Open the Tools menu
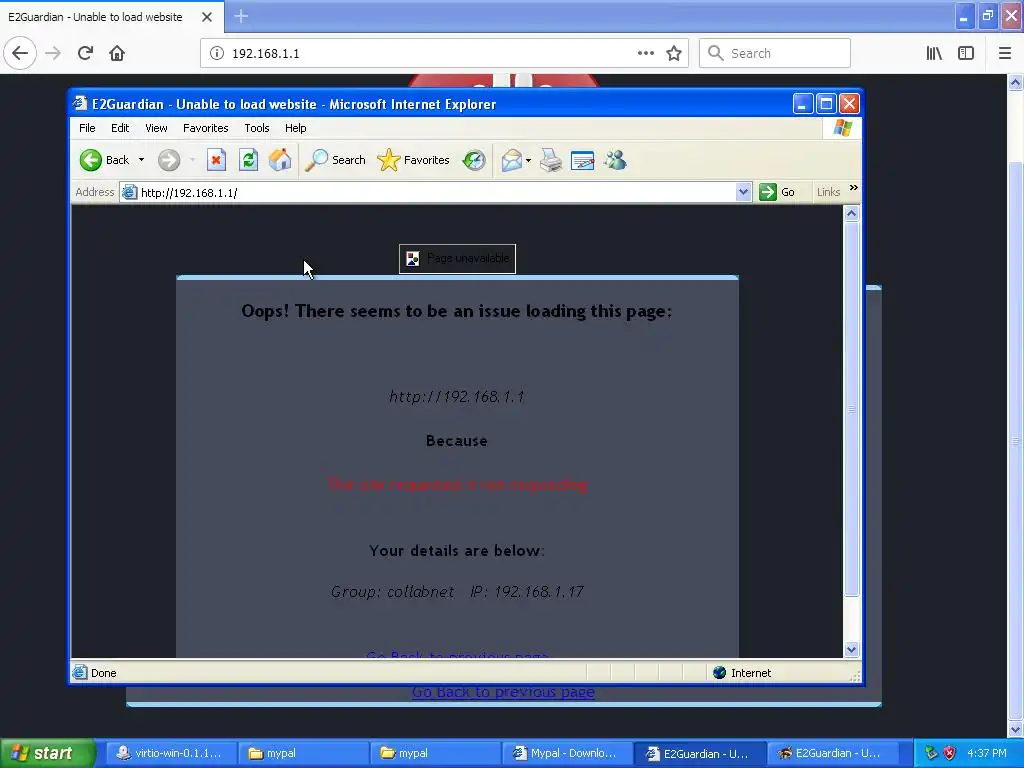1024x768 pixels. point(257,128)
